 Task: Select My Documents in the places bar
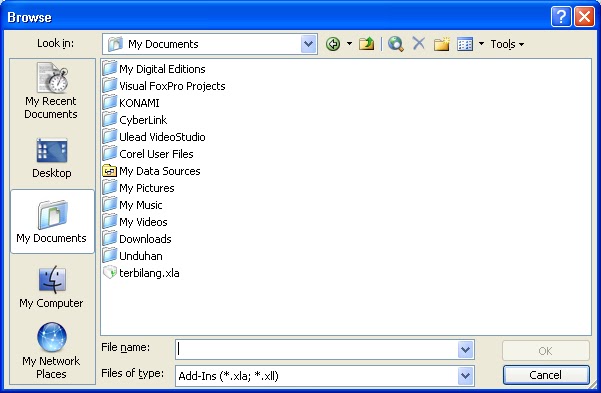52,221
